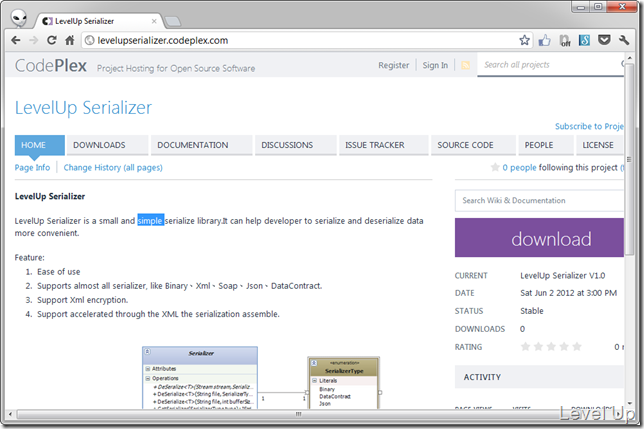Focus the Search all projects field
The height and width of the screenshot is (429, 644).
(550, 64)
